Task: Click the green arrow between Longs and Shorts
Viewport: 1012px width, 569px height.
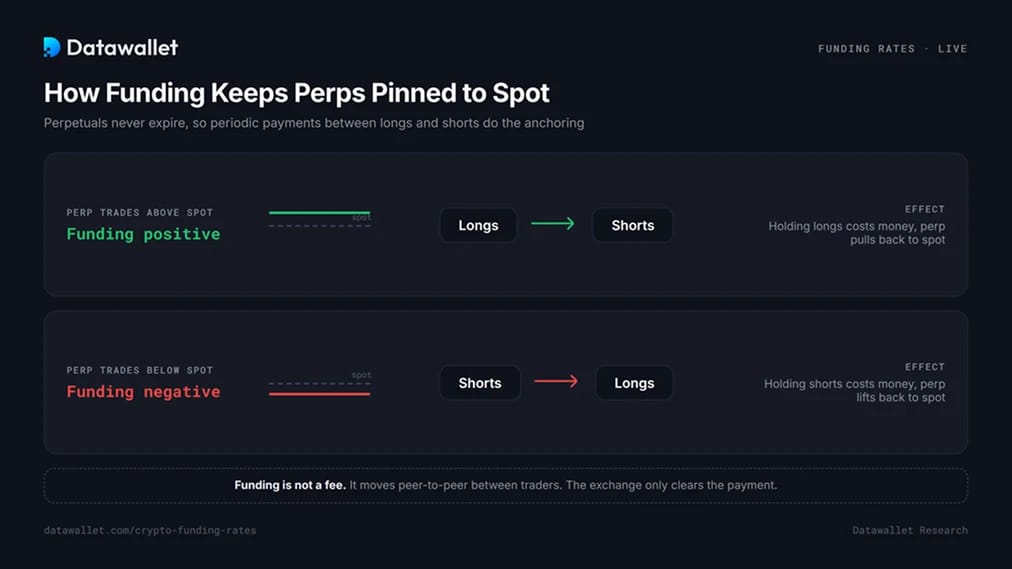Action: [552, 224]
